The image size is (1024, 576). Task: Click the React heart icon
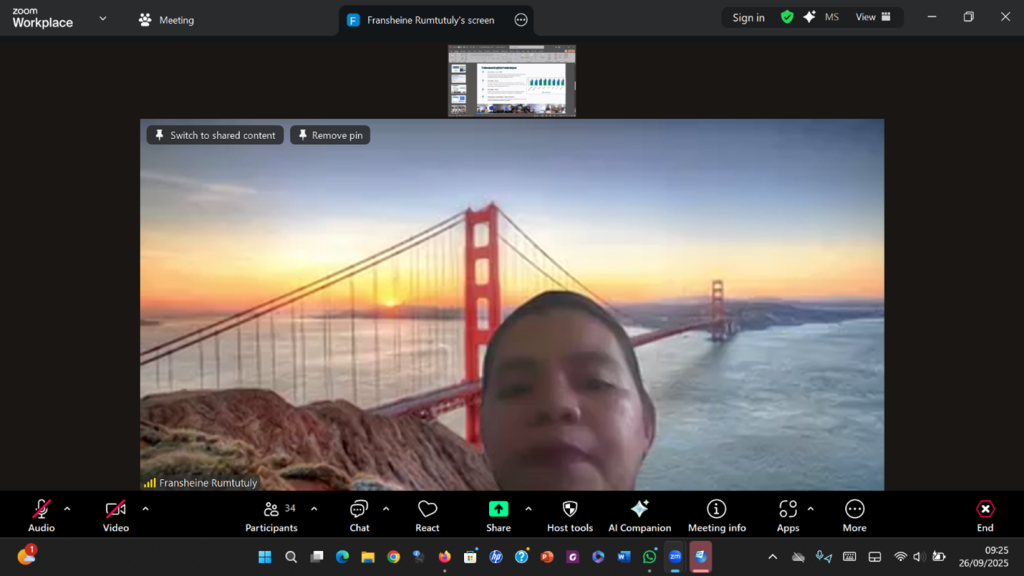click(x=427, y=516)
